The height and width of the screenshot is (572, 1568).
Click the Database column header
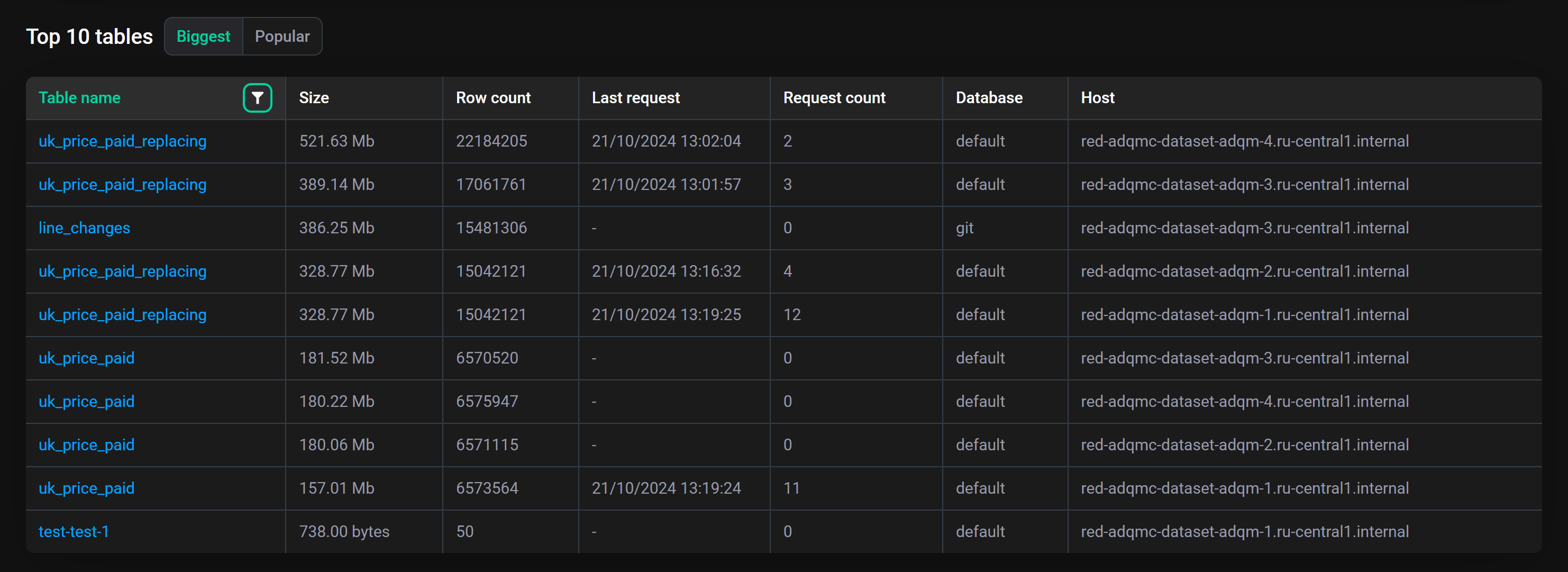tap(989, 97)
